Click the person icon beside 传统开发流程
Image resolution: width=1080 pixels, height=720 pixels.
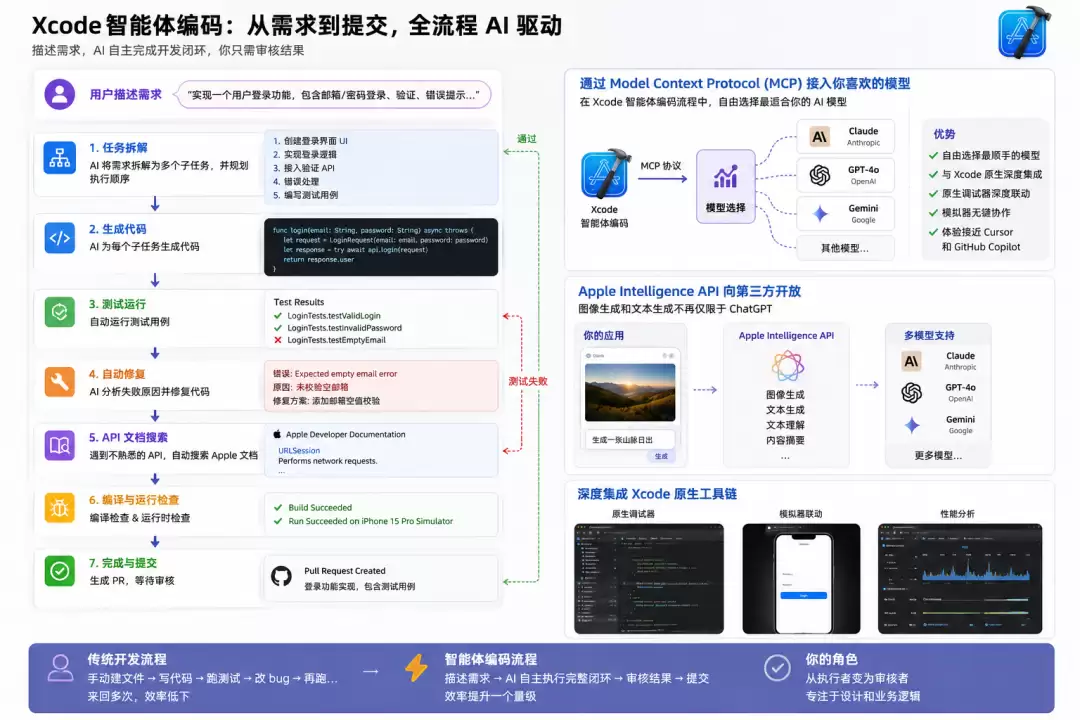61,668
